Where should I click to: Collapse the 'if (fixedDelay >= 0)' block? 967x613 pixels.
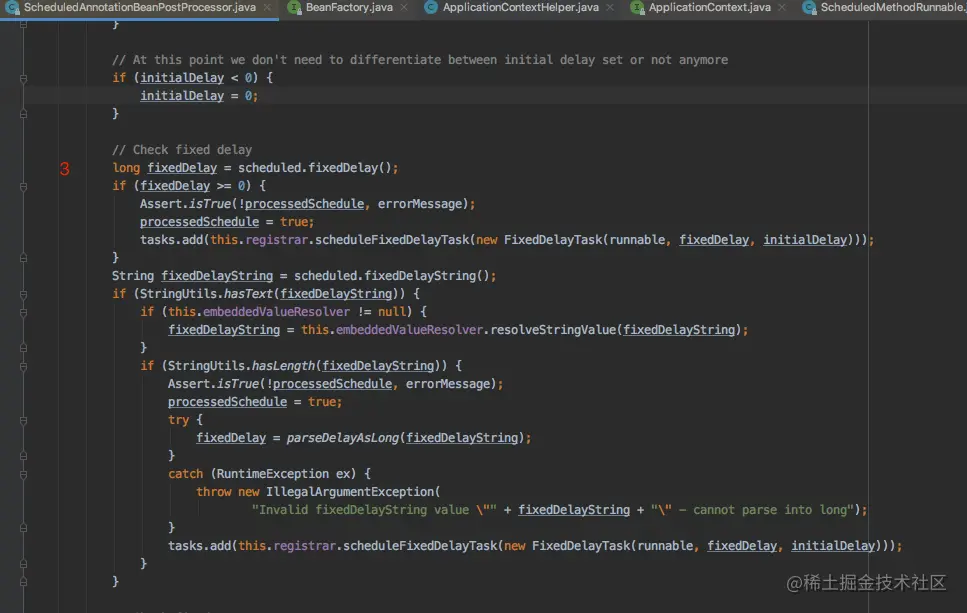23,186
